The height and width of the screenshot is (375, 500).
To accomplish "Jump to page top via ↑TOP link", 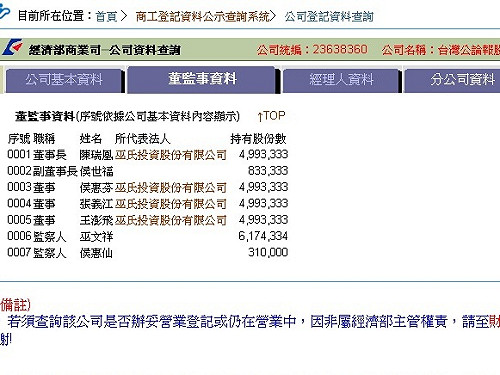I will [x=271, y=116].
